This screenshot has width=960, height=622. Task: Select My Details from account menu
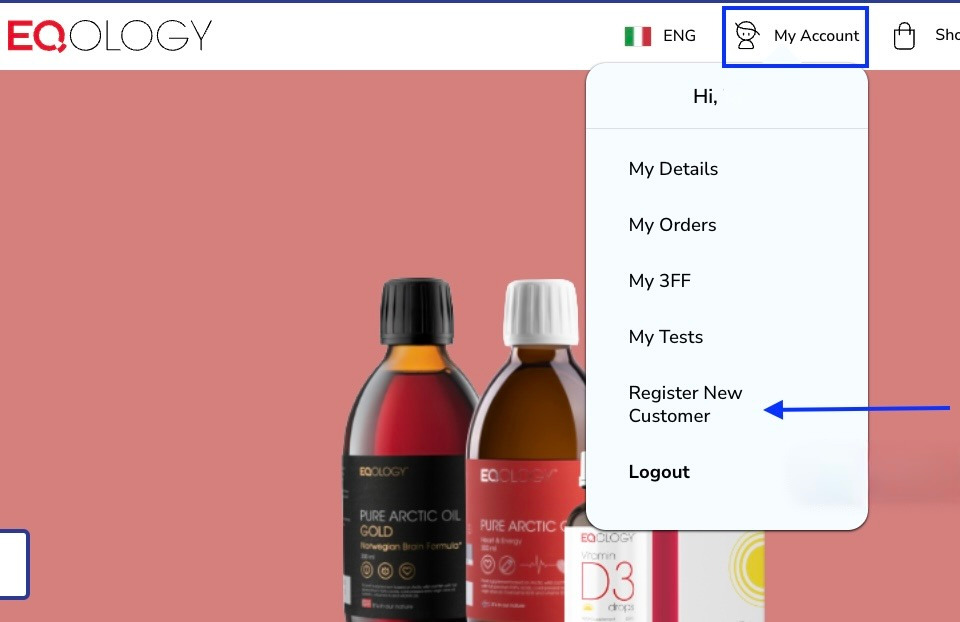(673, 170)
